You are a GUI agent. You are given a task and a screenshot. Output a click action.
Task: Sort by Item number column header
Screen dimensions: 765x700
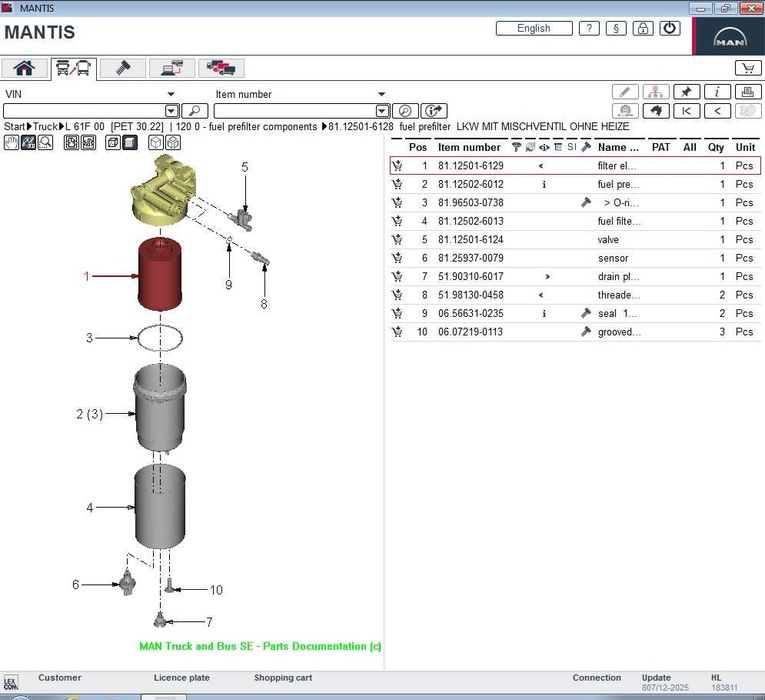click(x=469, y=147)
